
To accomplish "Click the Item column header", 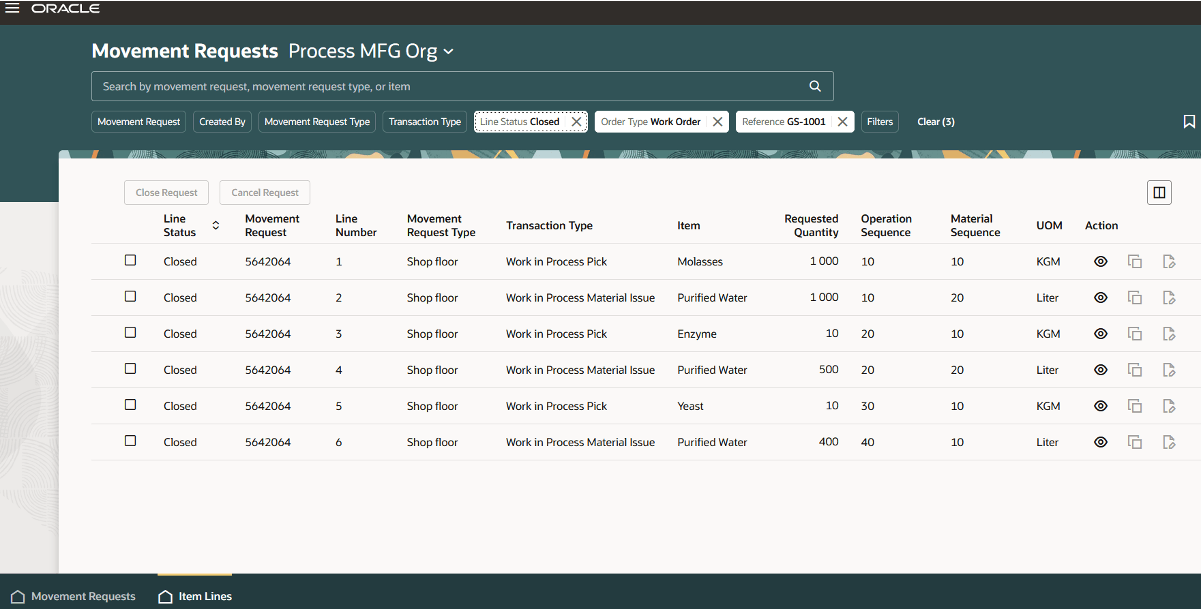I will click(x=689, y=226).
